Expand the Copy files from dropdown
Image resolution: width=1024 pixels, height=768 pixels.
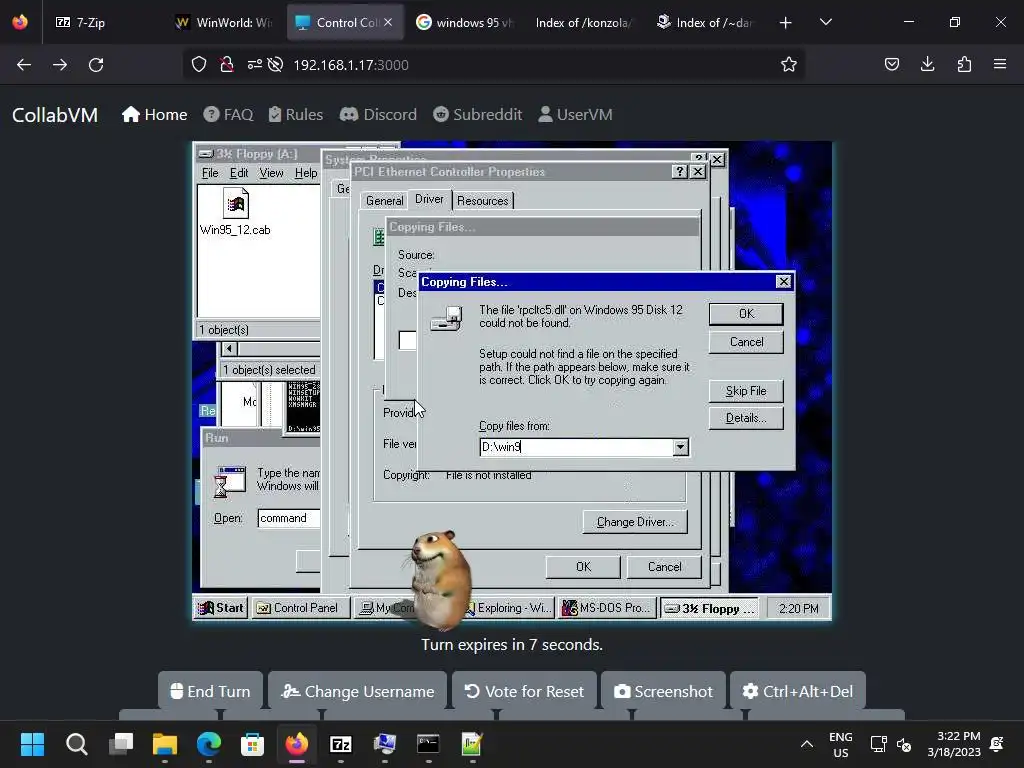(x=680, y=447)
